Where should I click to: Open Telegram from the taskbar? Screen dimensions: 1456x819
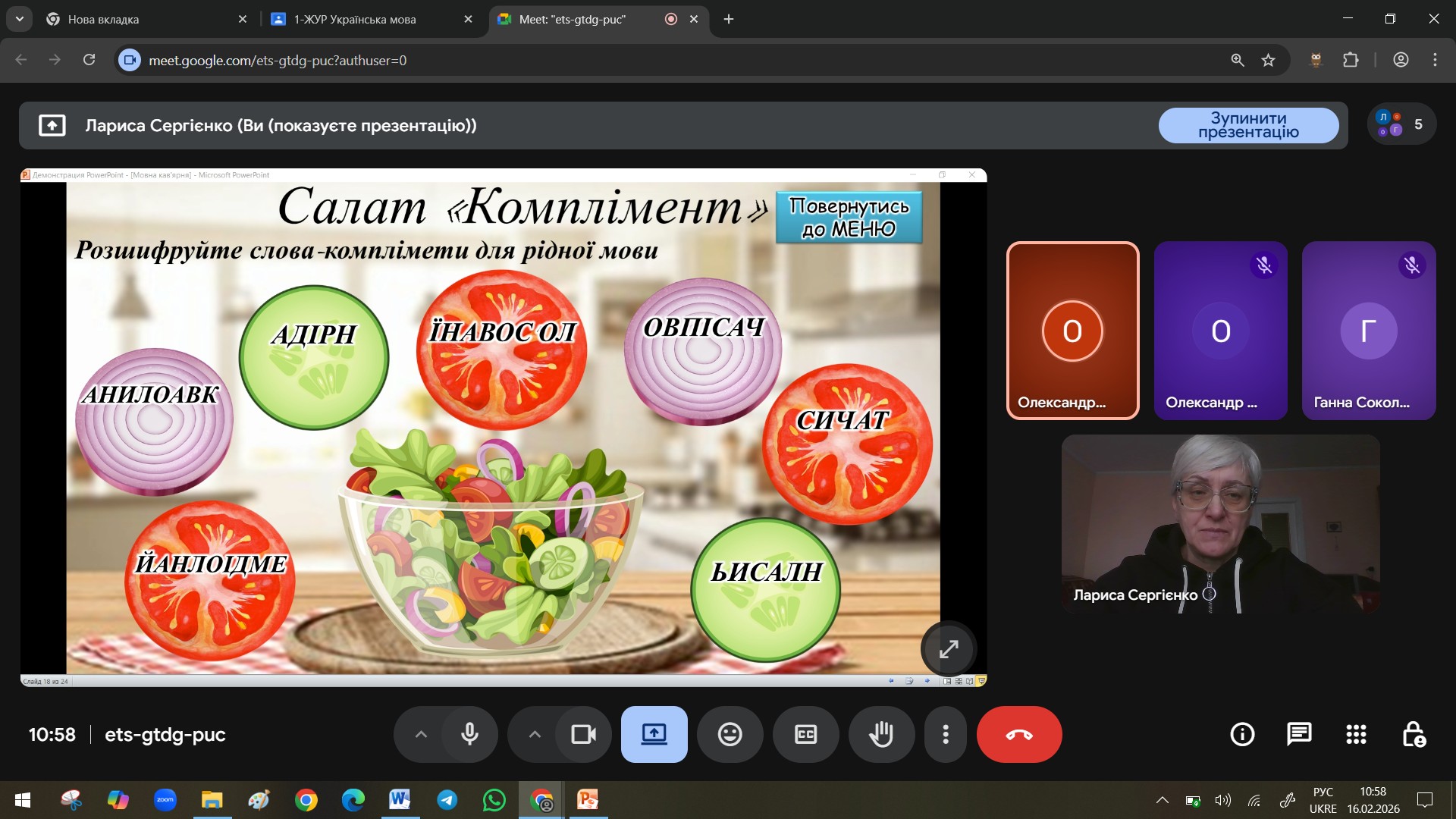click(x=447, y=800)
